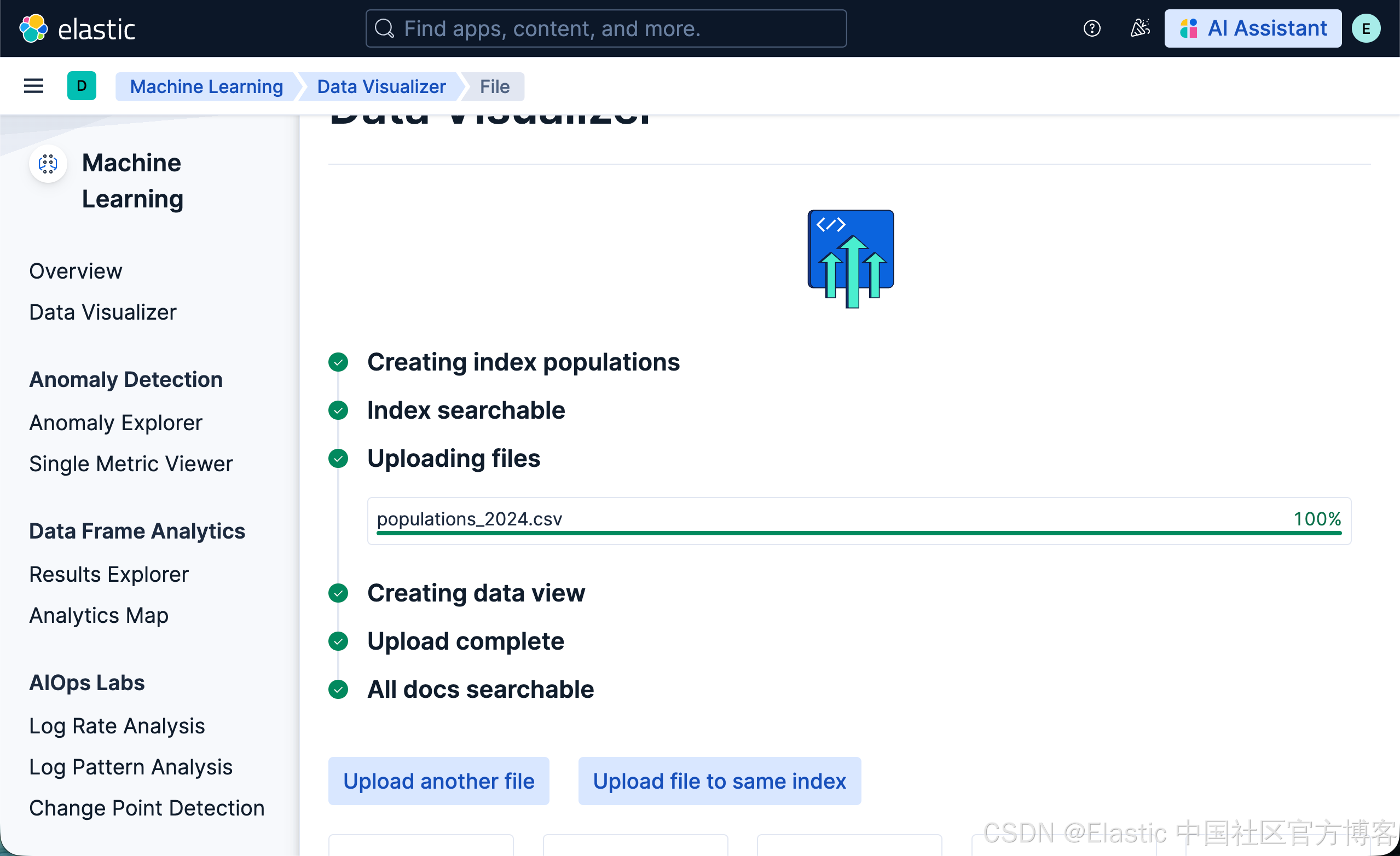Click the checkmark next to Index searchable
1400x856 pixels.
click(x=338, y=410)
